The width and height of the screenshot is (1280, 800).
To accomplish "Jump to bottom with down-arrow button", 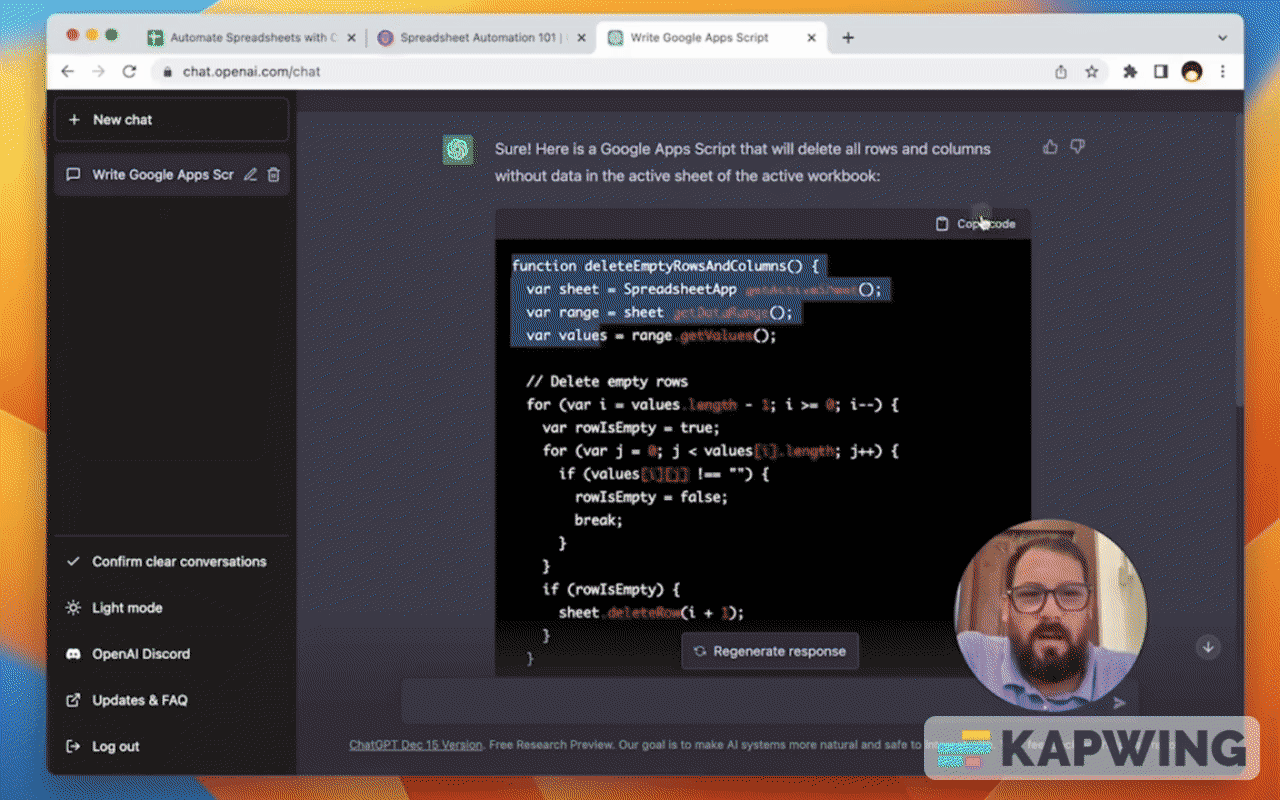I will pos(1208,647).
